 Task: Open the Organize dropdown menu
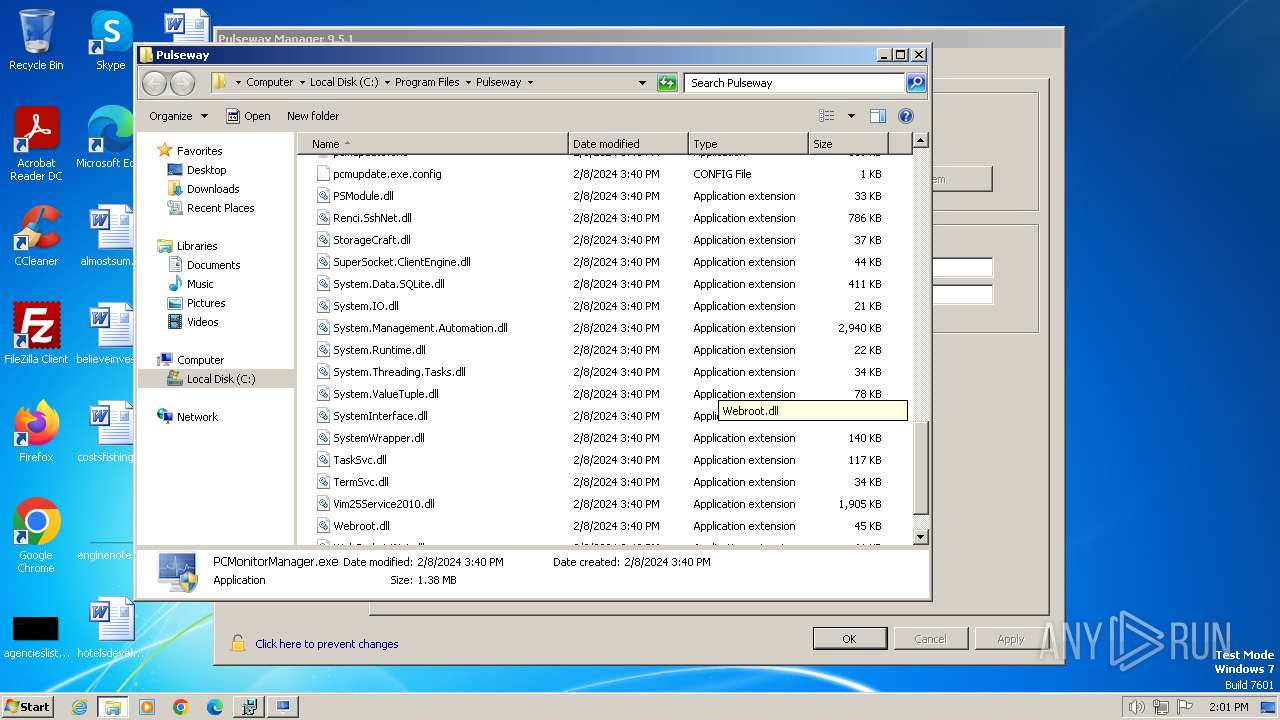[178, 116]
